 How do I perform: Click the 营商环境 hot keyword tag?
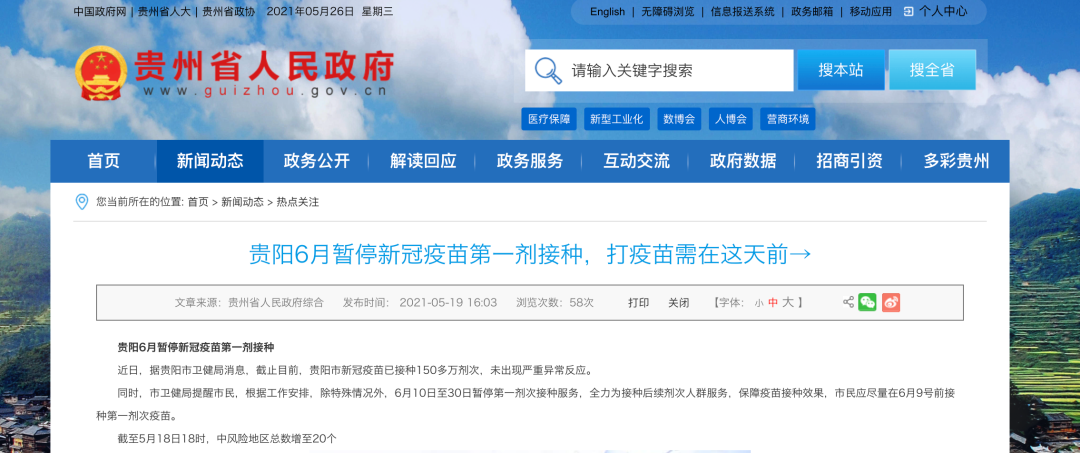click(788, 119)
